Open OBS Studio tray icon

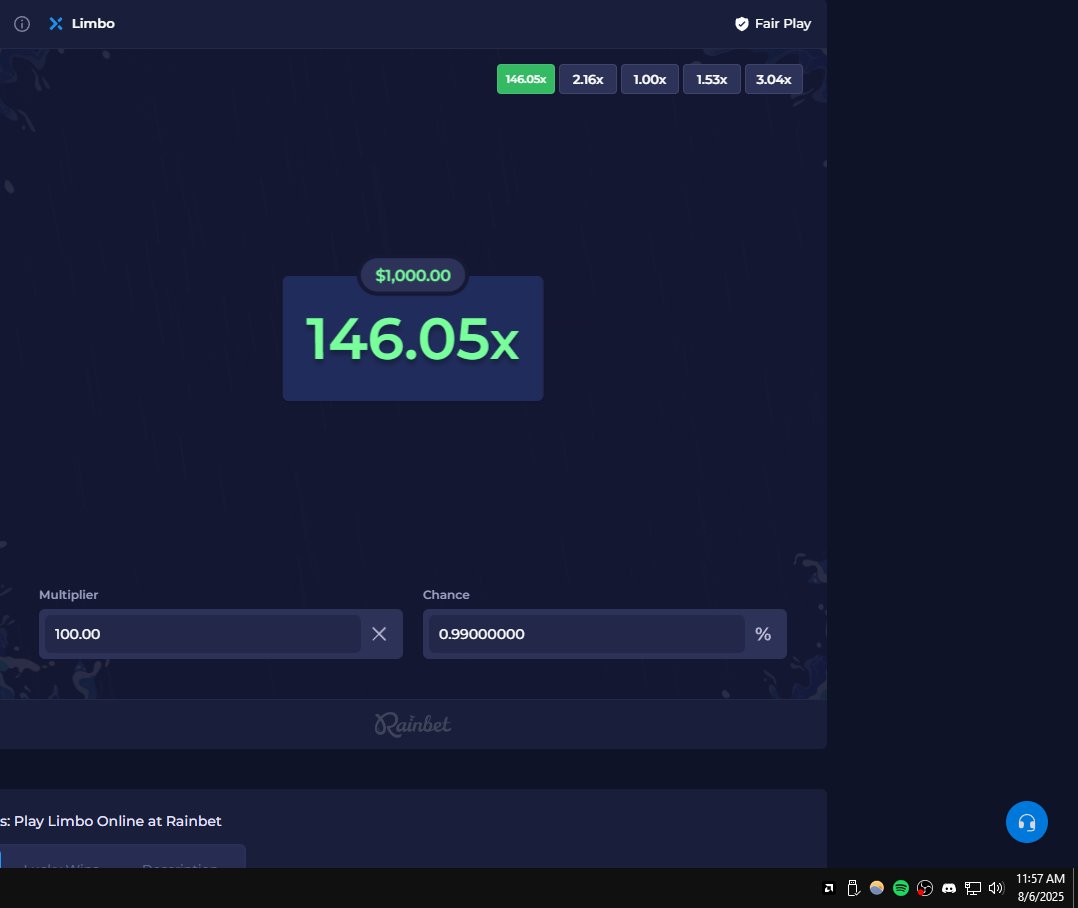pos(925,888)
